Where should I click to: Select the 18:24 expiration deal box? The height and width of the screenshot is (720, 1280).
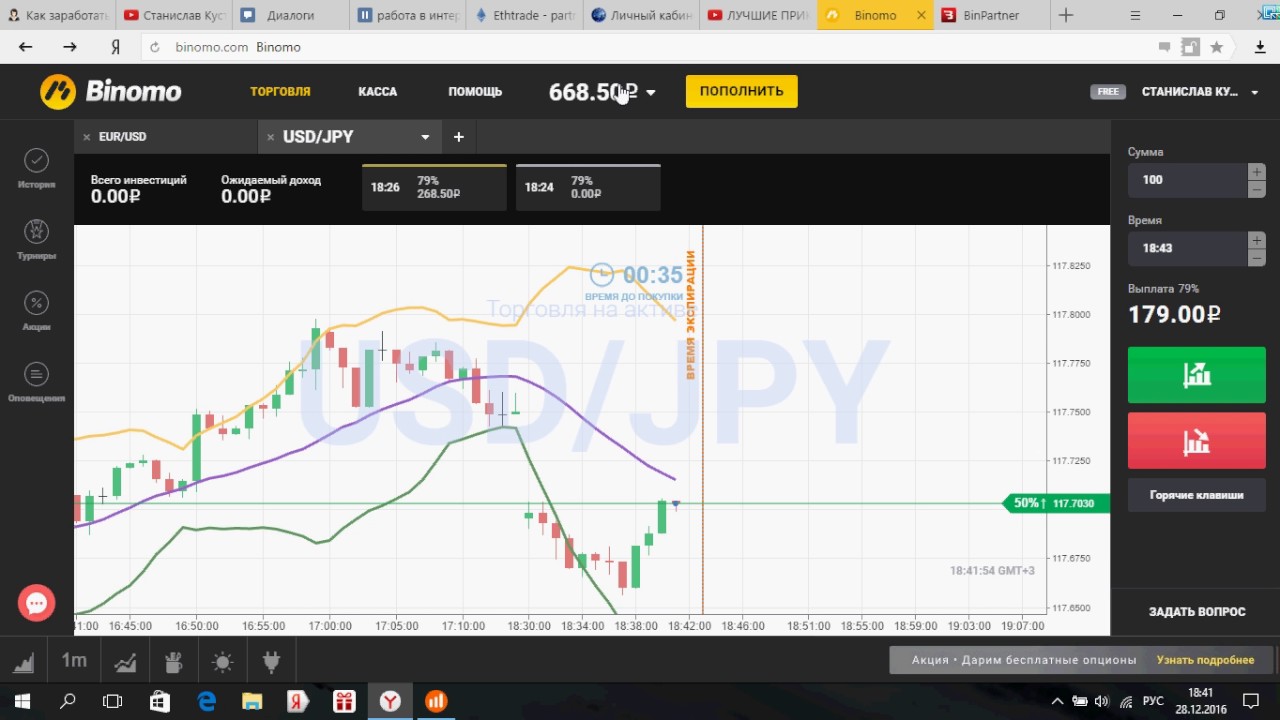(588, 187)
